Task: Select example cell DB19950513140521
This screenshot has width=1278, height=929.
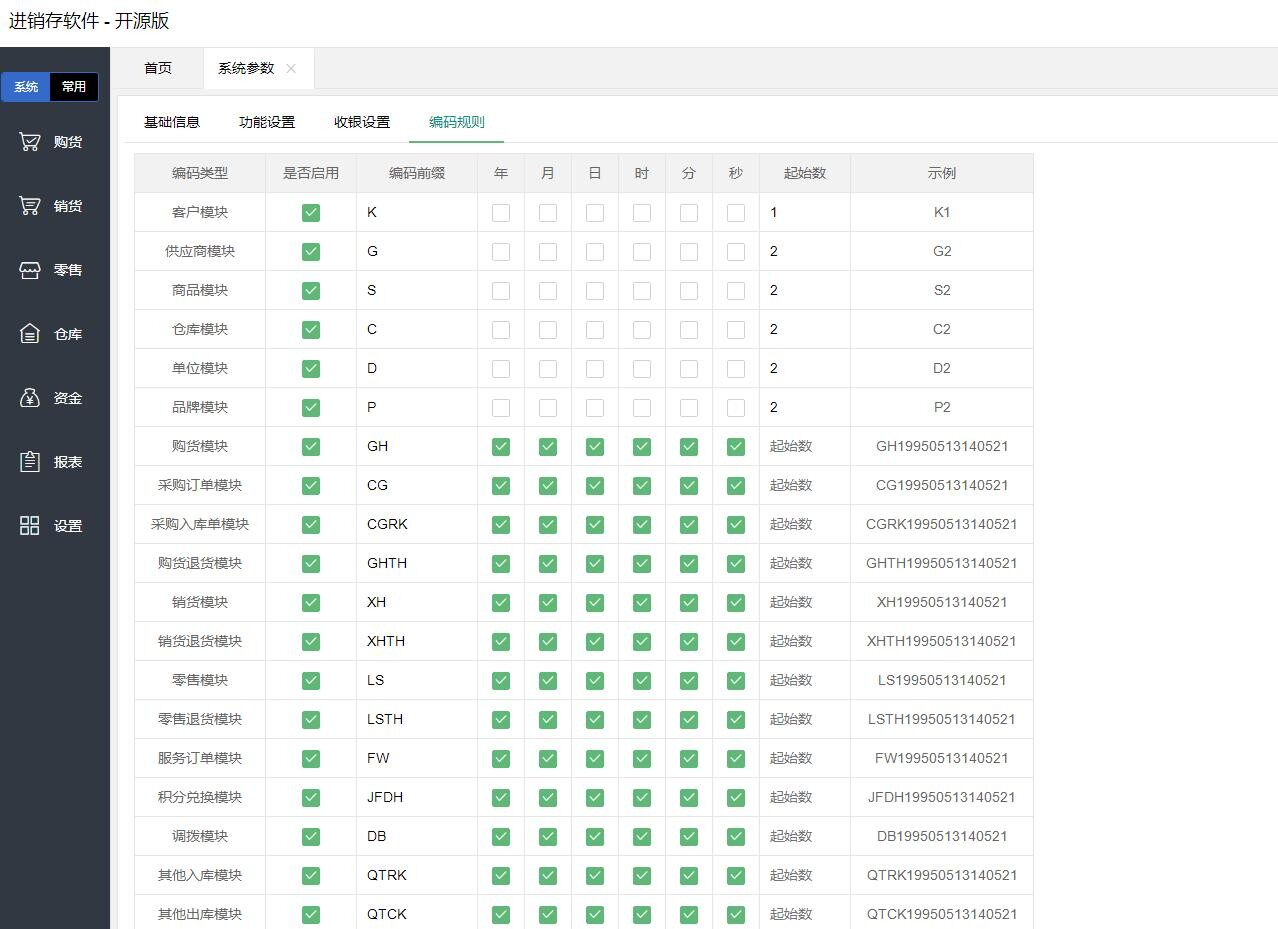Action: [942, 836]
